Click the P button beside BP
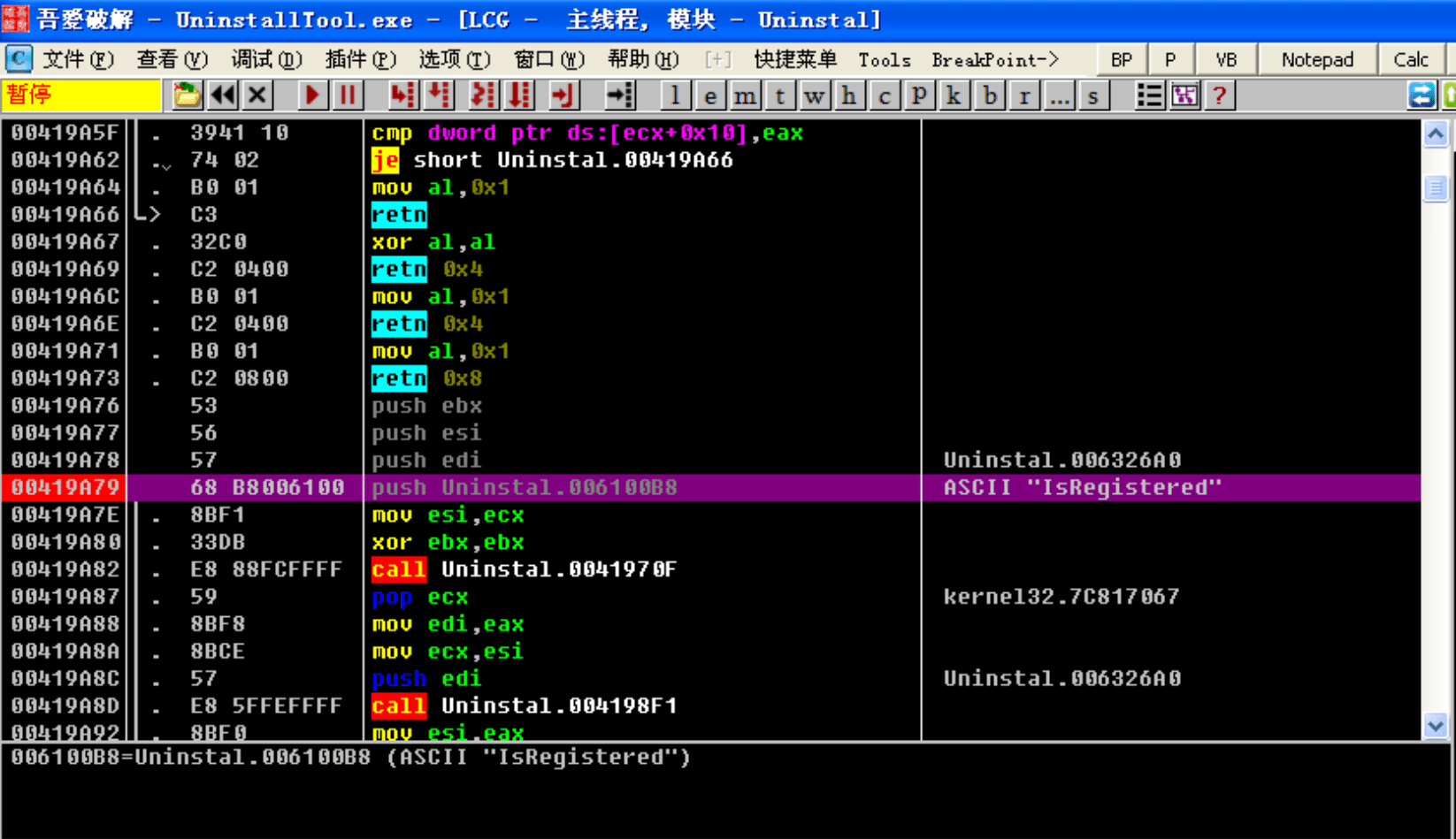This screenshot has height=839, width=1456. pyautogui.click(x=1170, y=59)
